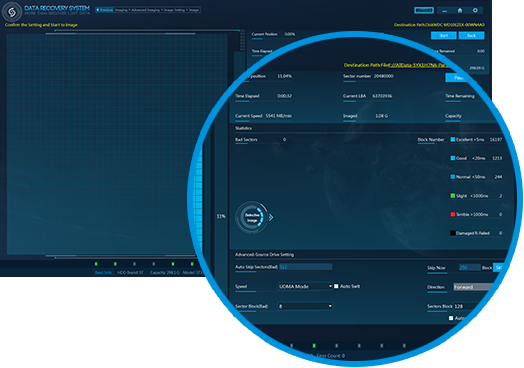
Task: Tick the Auto checkbox under Sectors Block
Action: coord(451,318)
